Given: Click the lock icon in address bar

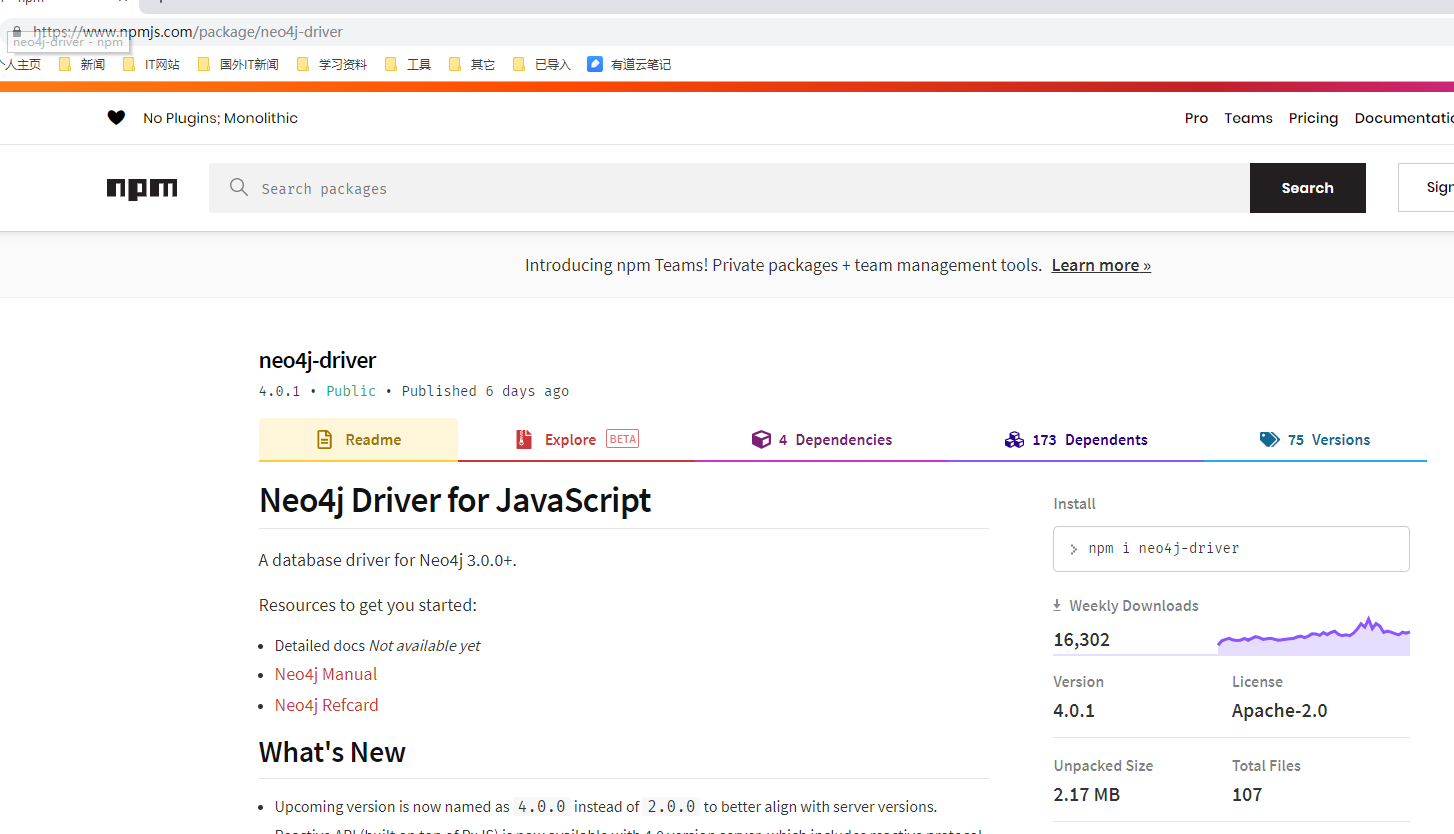Looking at the screenshot, I should tap(17, 32).
